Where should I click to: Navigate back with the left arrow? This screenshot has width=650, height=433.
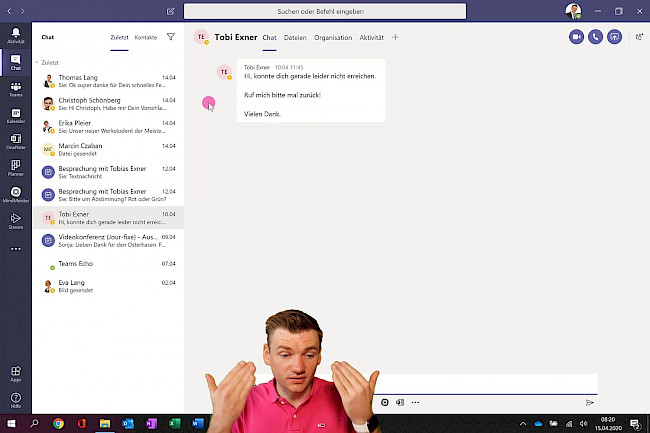click(x=9, y=12)
